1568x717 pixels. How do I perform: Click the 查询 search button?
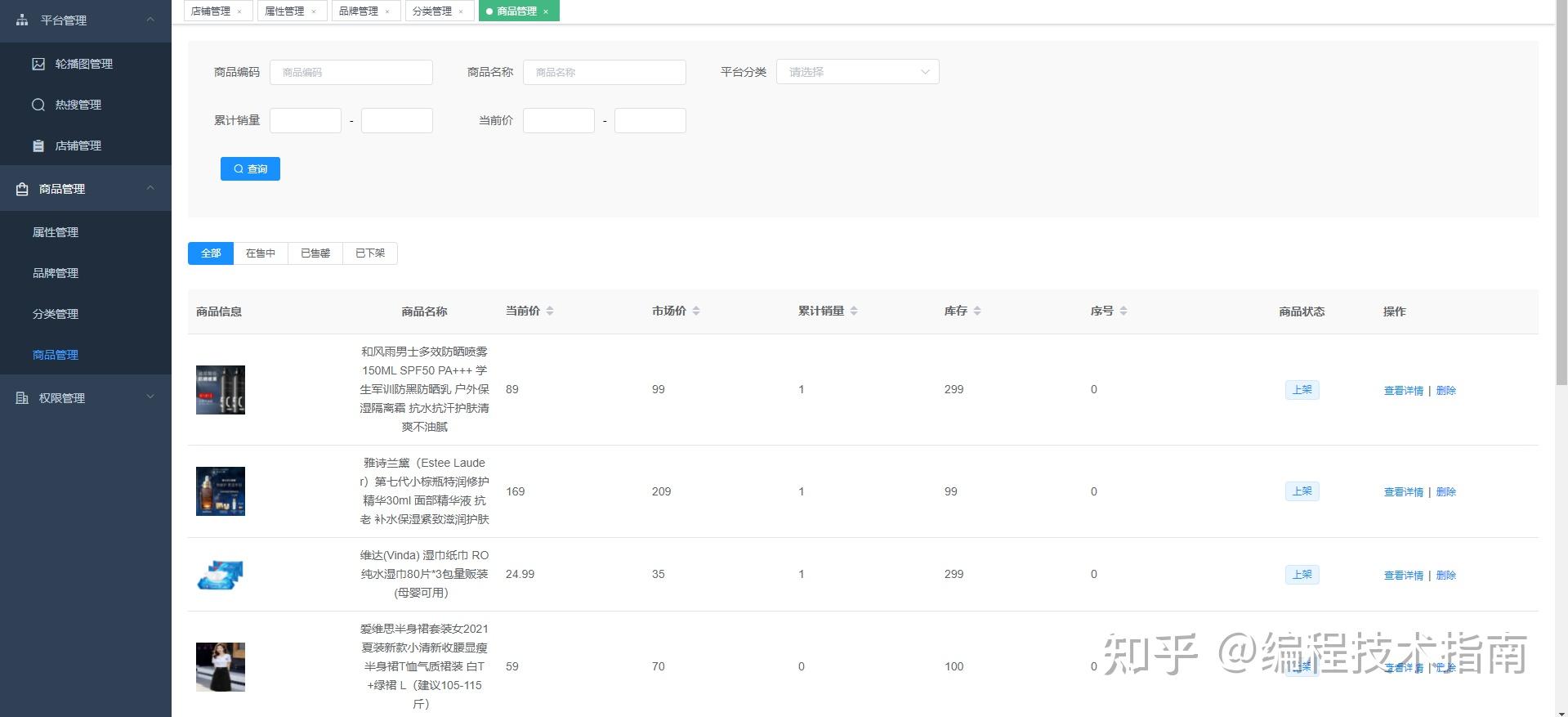pyautogui.click(x=250, y=169)
